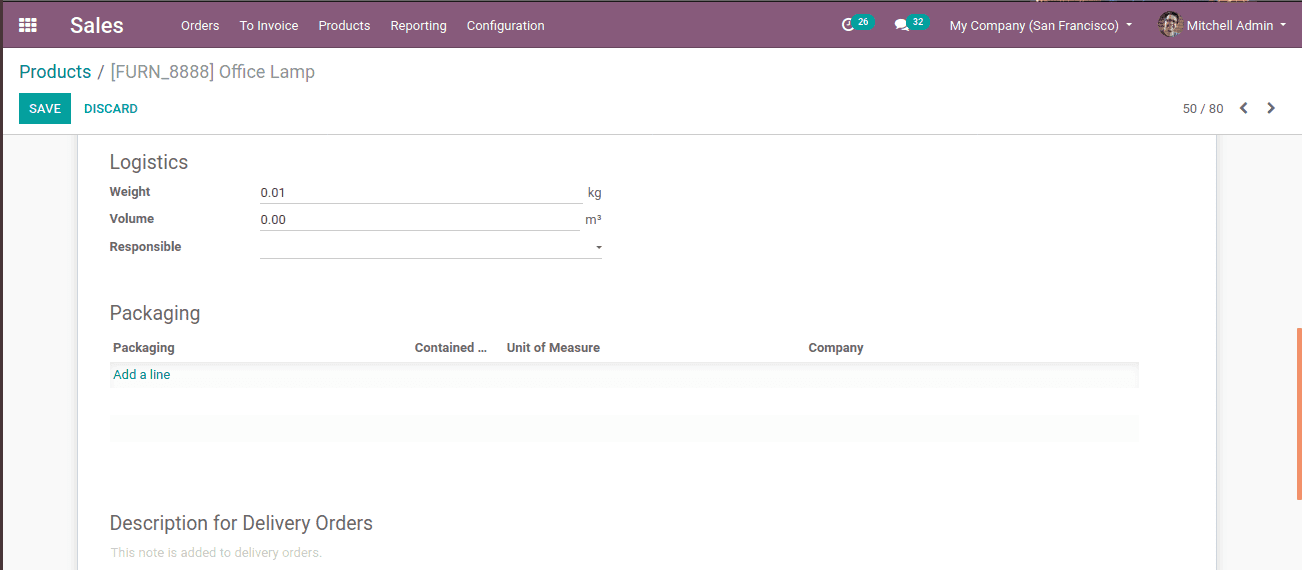Click Mitchell Admin avatar picture
This screenshot has width=1302, height=570.
pyautogui.click(x=1170, y=25)
